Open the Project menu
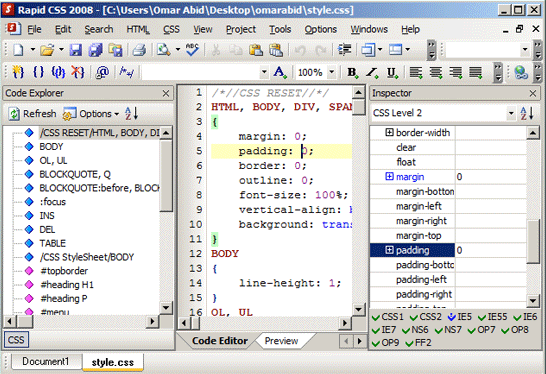 tap(241, 29)
